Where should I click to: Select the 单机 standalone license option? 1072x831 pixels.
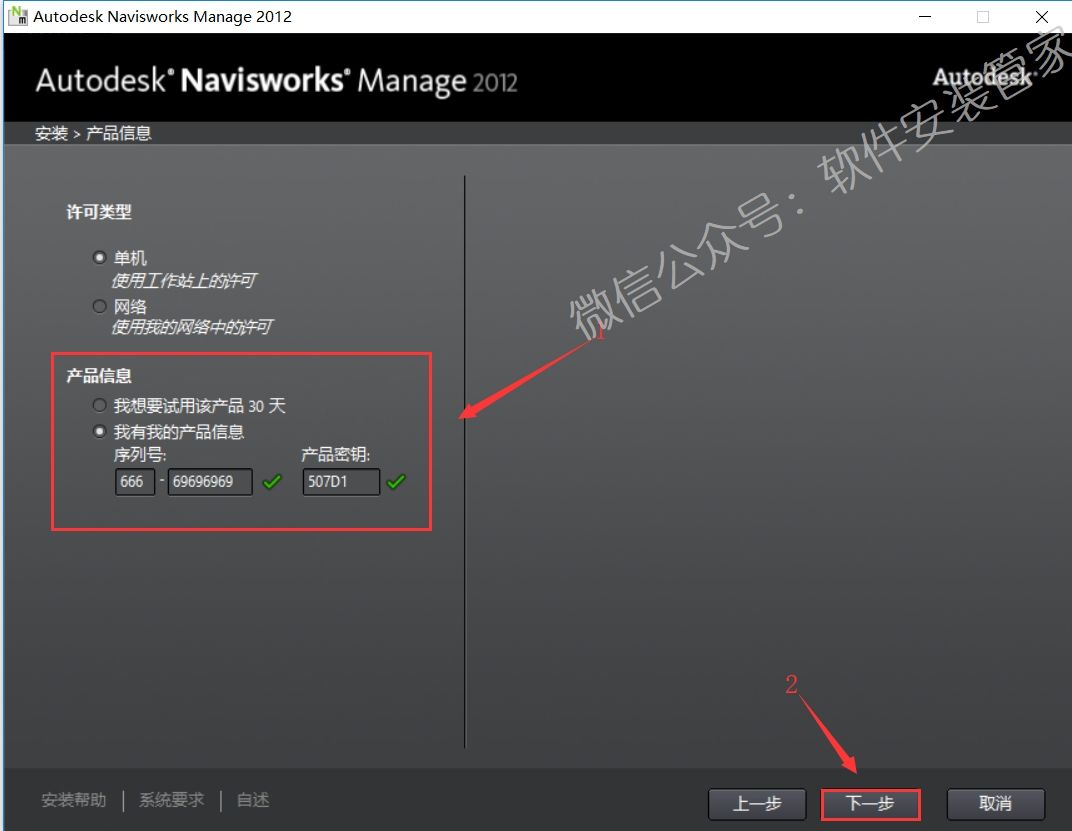point(100,258)
